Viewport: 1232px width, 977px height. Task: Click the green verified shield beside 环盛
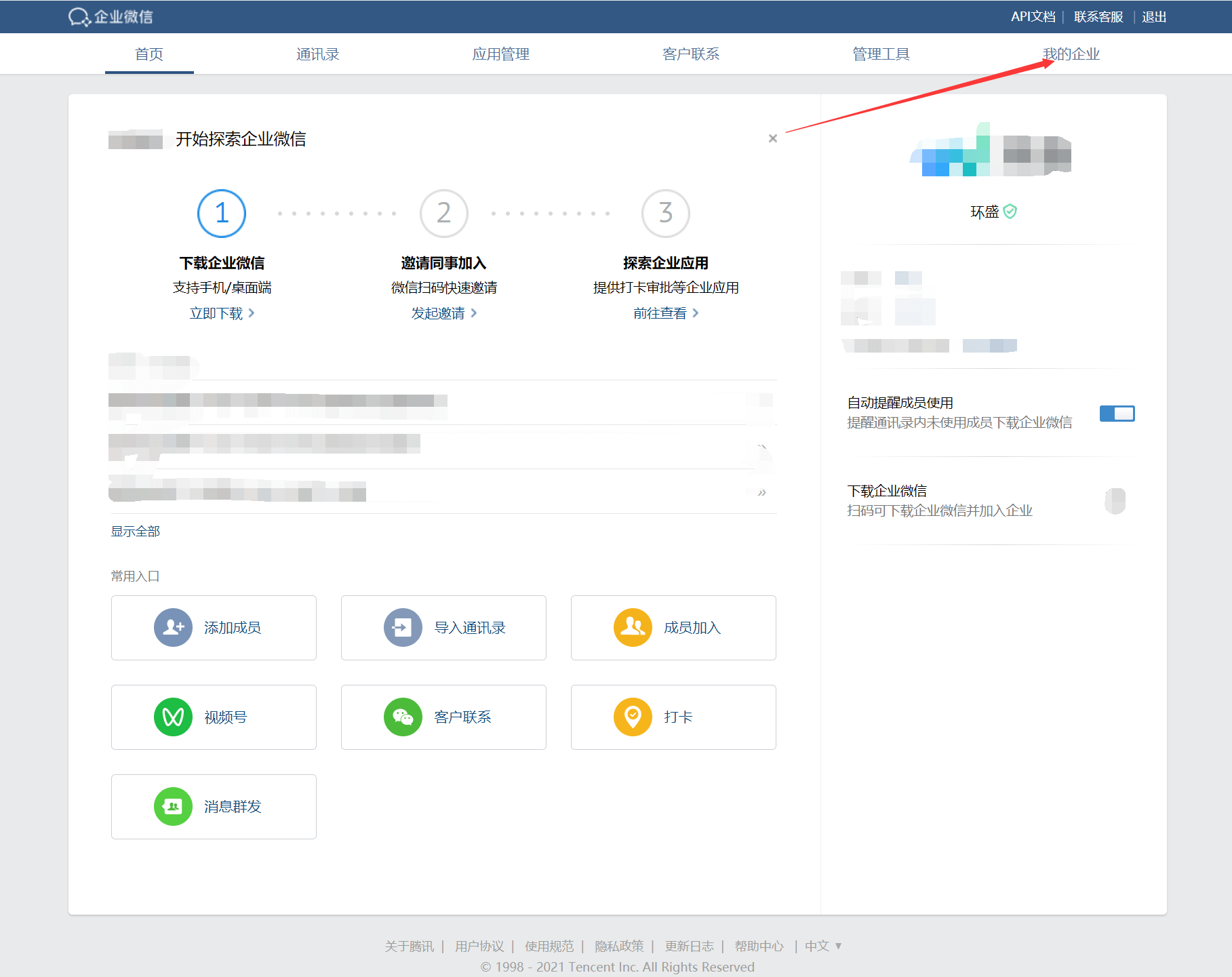[1010, 212]
